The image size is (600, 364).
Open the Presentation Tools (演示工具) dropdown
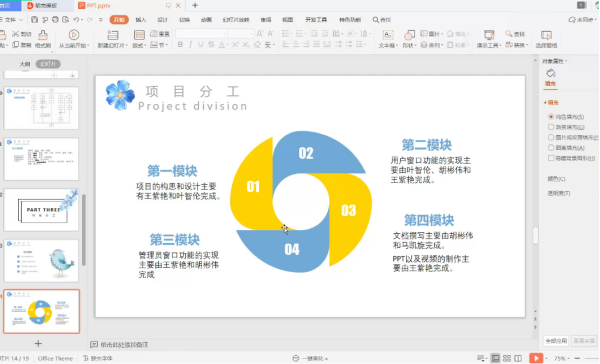[489, 46]
